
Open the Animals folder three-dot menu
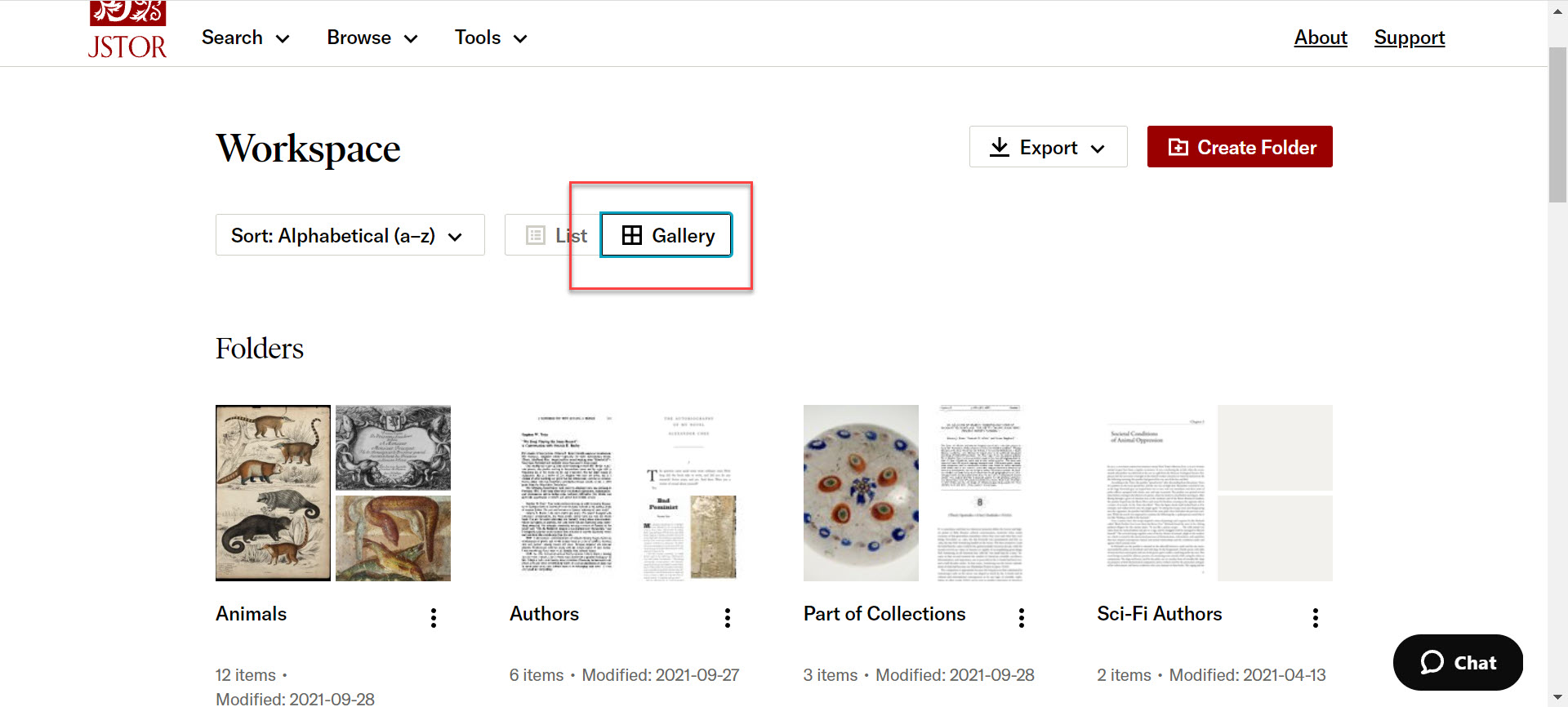434,618
